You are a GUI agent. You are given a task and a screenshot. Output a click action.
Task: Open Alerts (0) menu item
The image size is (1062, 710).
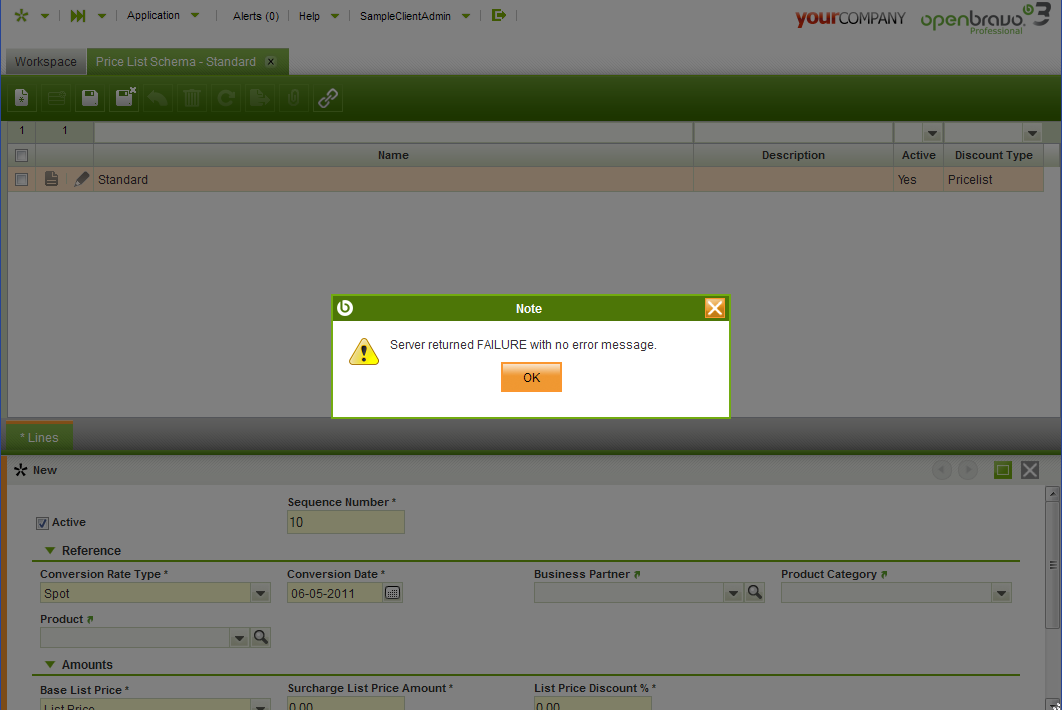[x=255, y=16]
